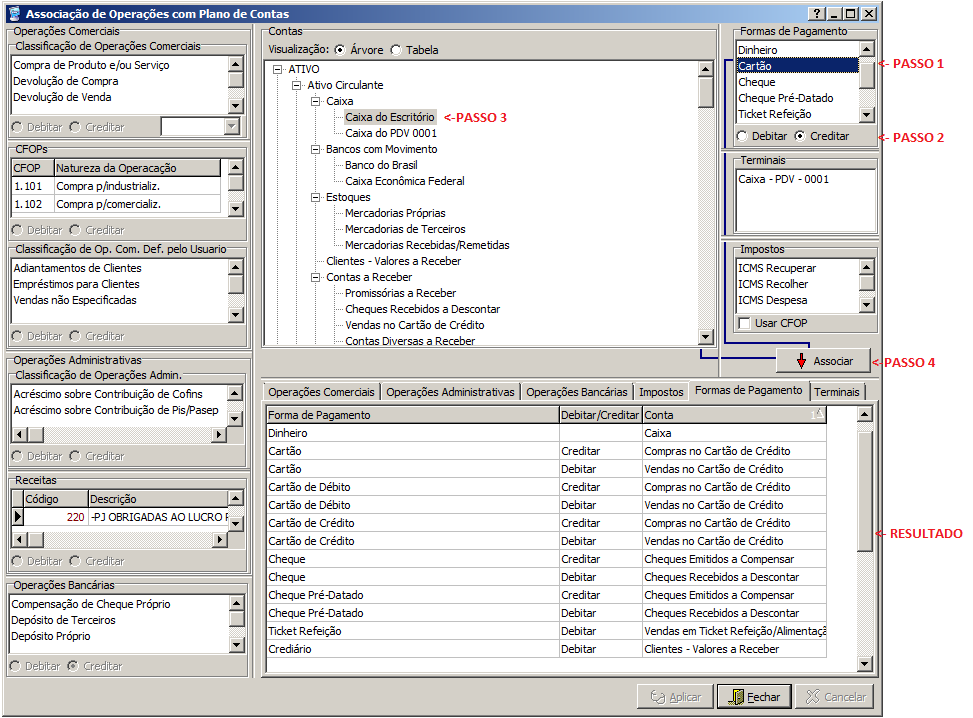Collapse the Bancos com Movimento node

click(316, 150)
